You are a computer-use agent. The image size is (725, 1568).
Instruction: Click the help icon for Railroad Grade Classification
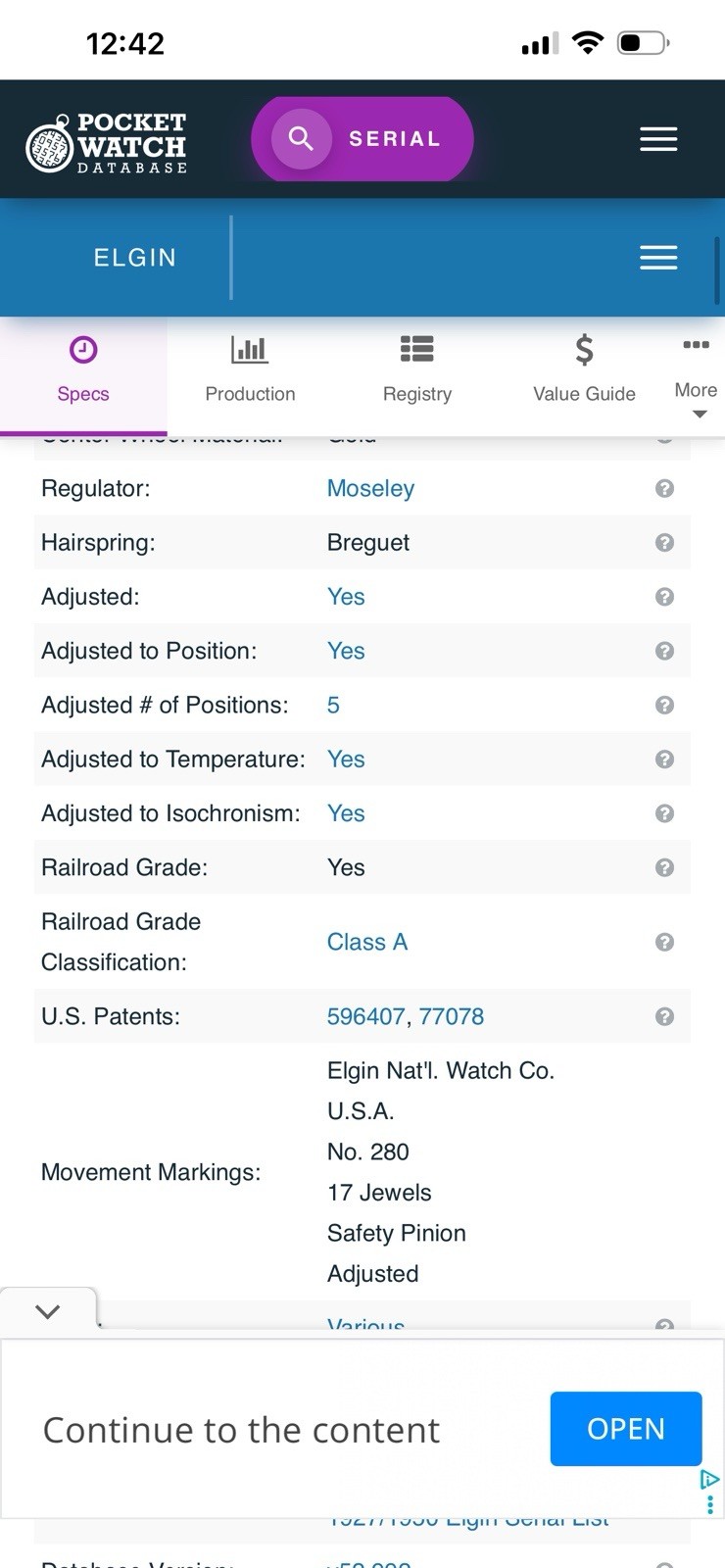(664, 942)
